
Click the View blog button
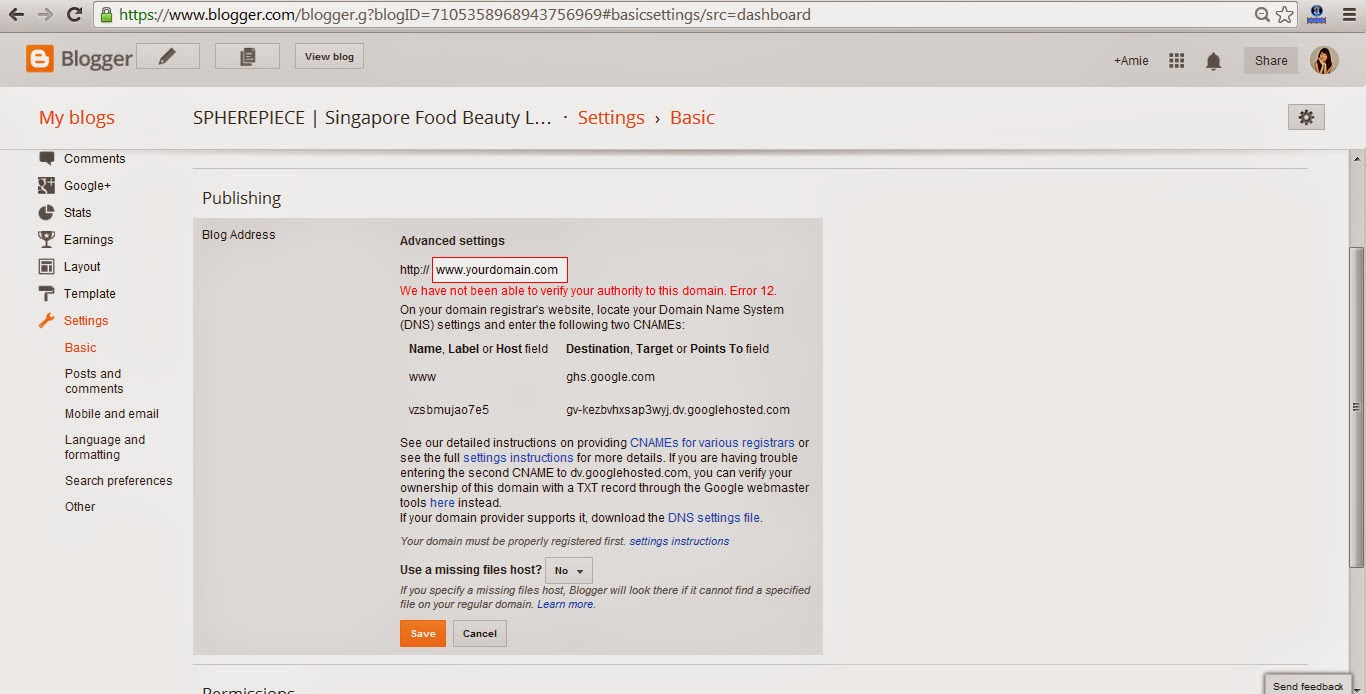329,56
